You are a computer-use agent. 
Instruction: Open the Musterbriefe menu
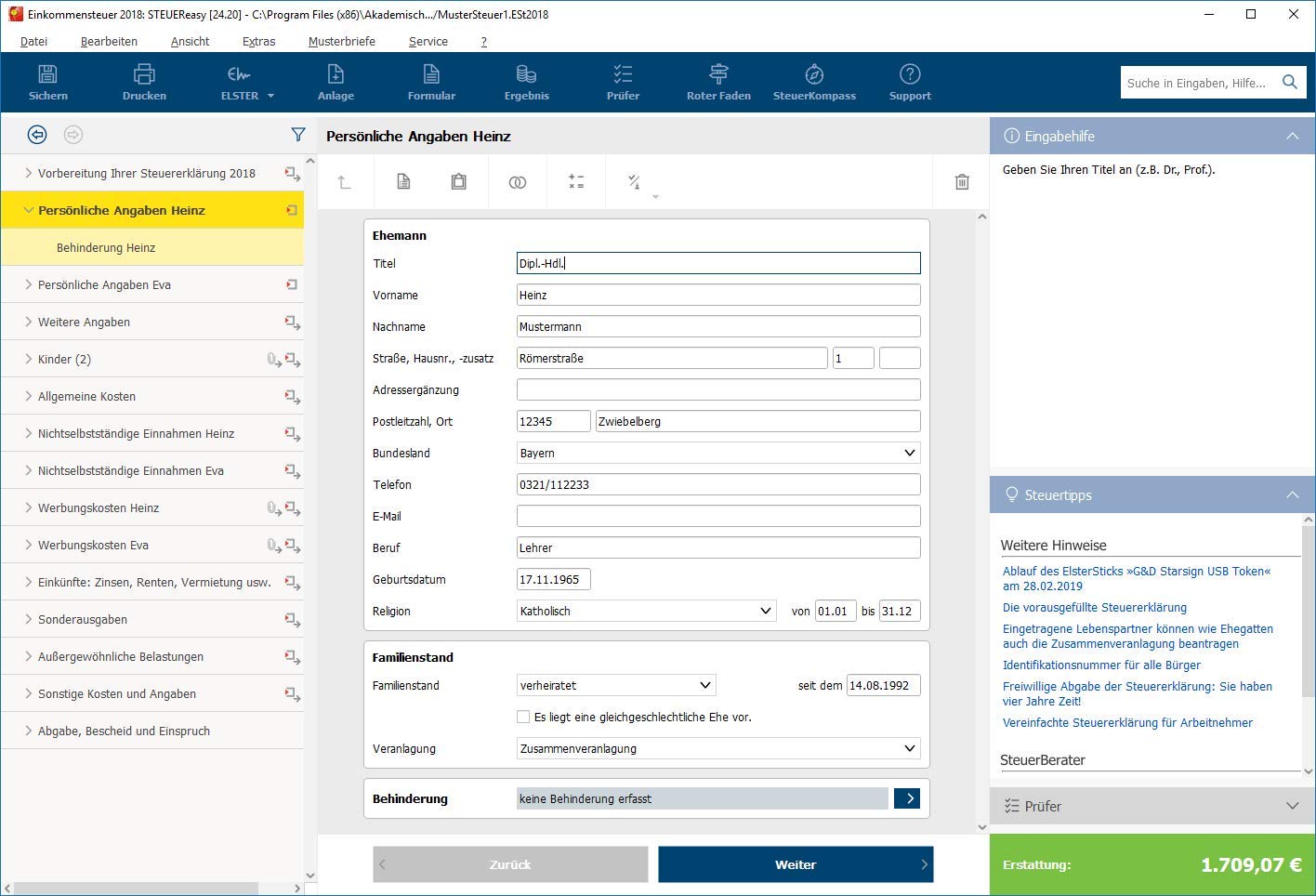342,41
